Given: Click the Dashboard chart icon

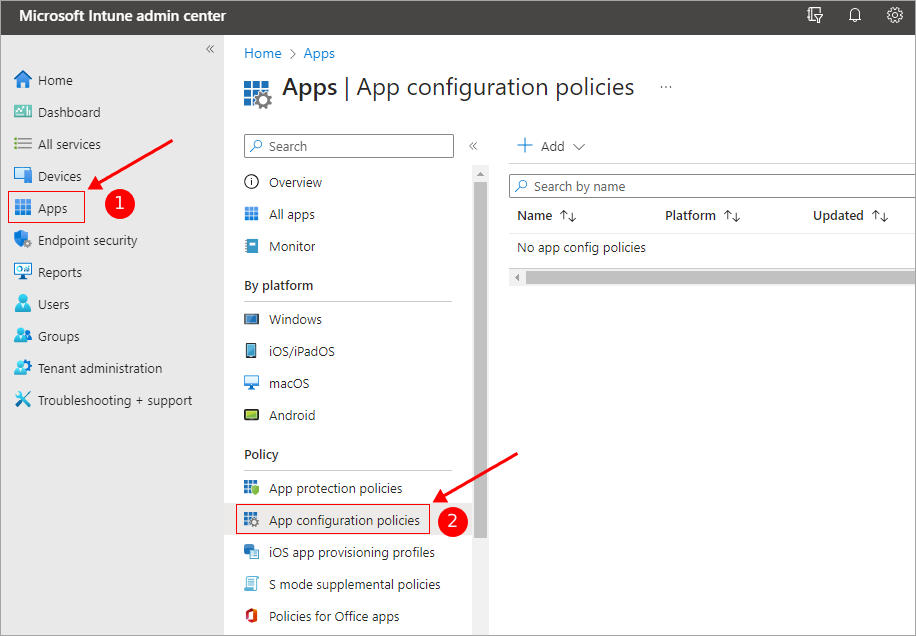Looking at the screenshot, I should 23,112.
